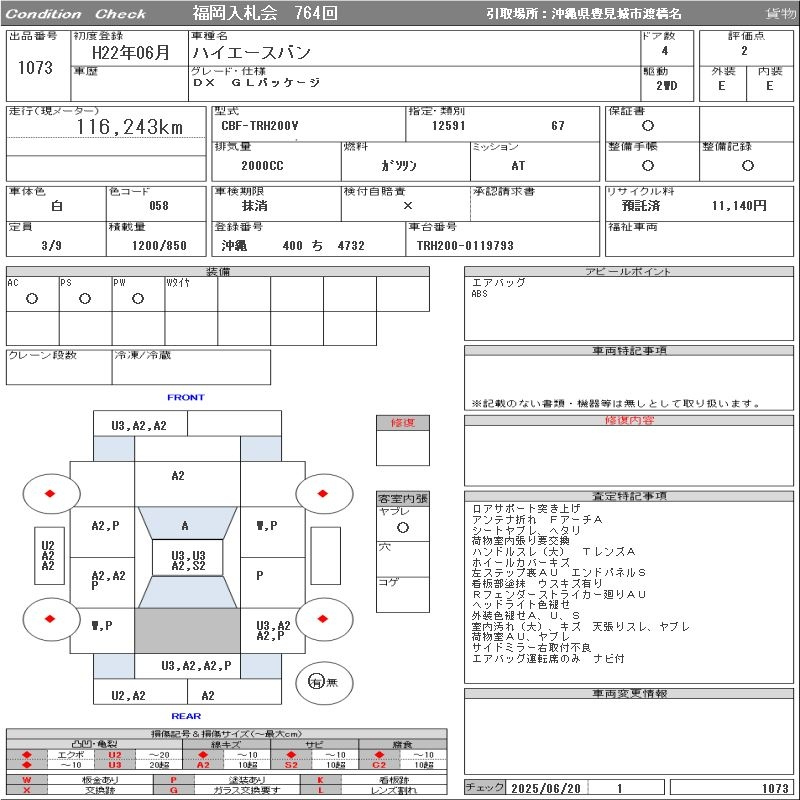Click the chassis number TRH200-0119793
The image size is (800, 800).
pos(465,245)
